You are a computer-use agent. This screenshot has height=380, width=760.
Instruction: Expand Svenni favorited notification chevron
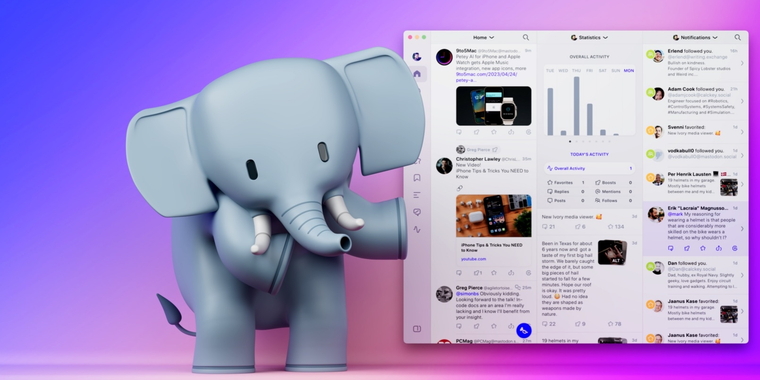coord(742,132)
